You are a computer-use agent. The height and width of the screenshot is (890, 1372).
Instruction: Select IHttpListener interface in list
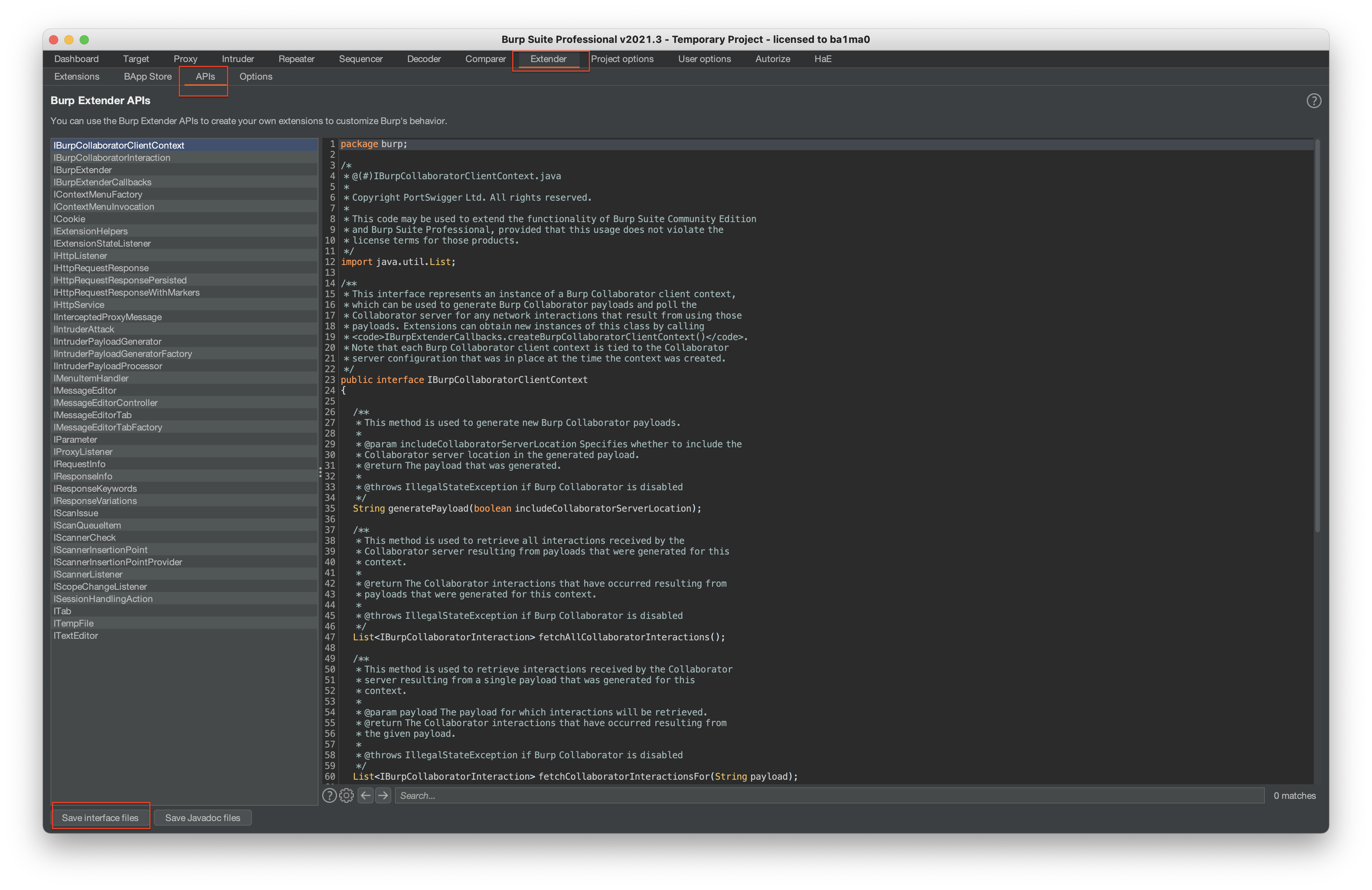80,255
